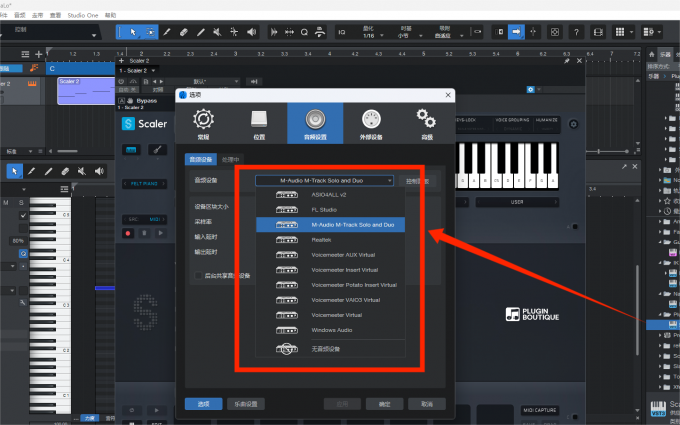This screenshot has width=680, height=425.
Task: Click the 确定 OK button
Action: click(384, 403)
